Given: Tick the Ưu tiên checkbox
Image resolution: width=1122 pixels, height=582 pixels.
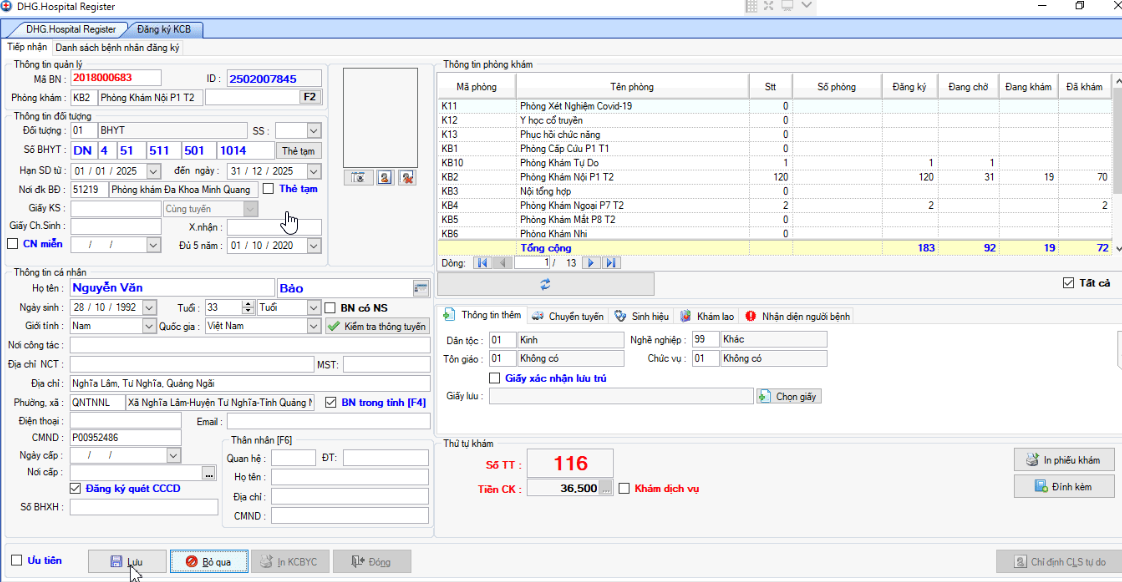Looking at the screenshot, I should tap(16, 561).
